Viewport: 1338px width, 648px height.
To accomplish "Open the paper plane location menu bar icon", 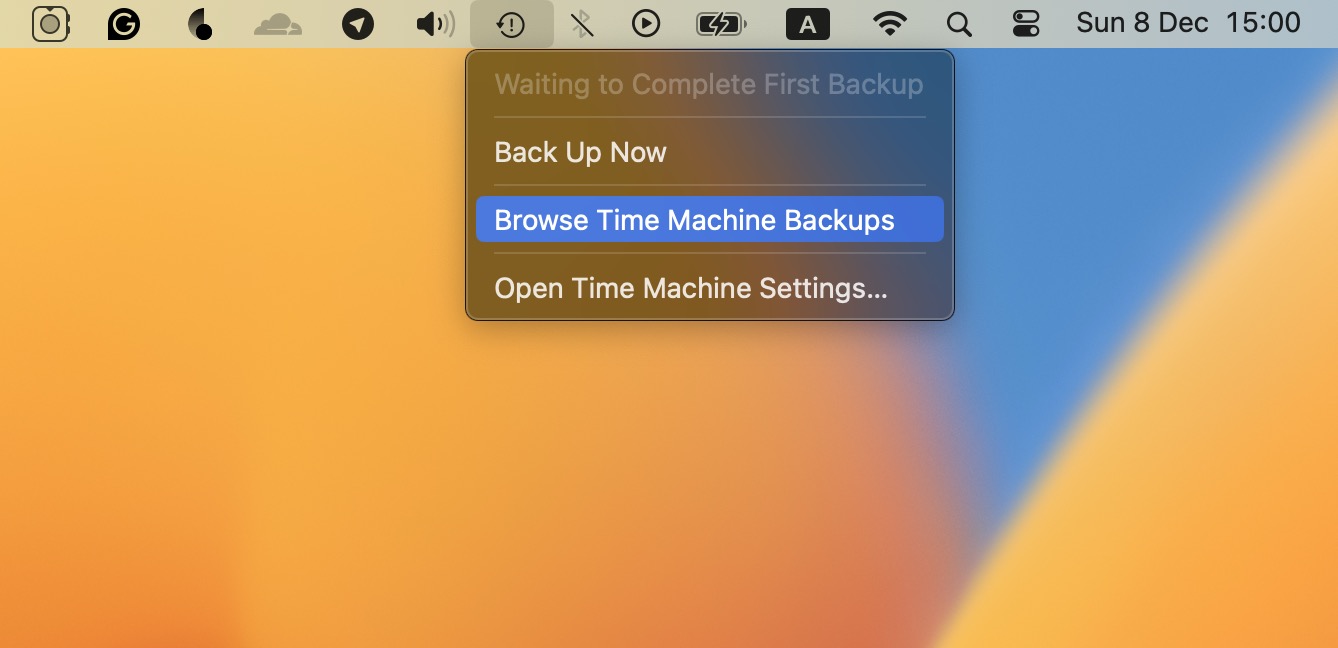I will [358, 24].
